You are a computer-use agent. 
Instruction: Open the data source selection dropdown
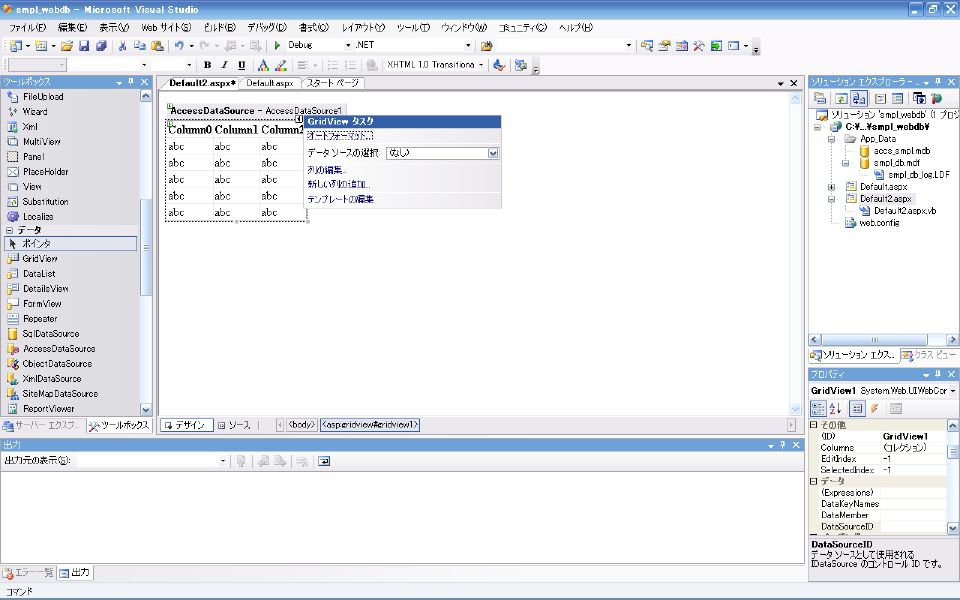[x=493, y=153]
